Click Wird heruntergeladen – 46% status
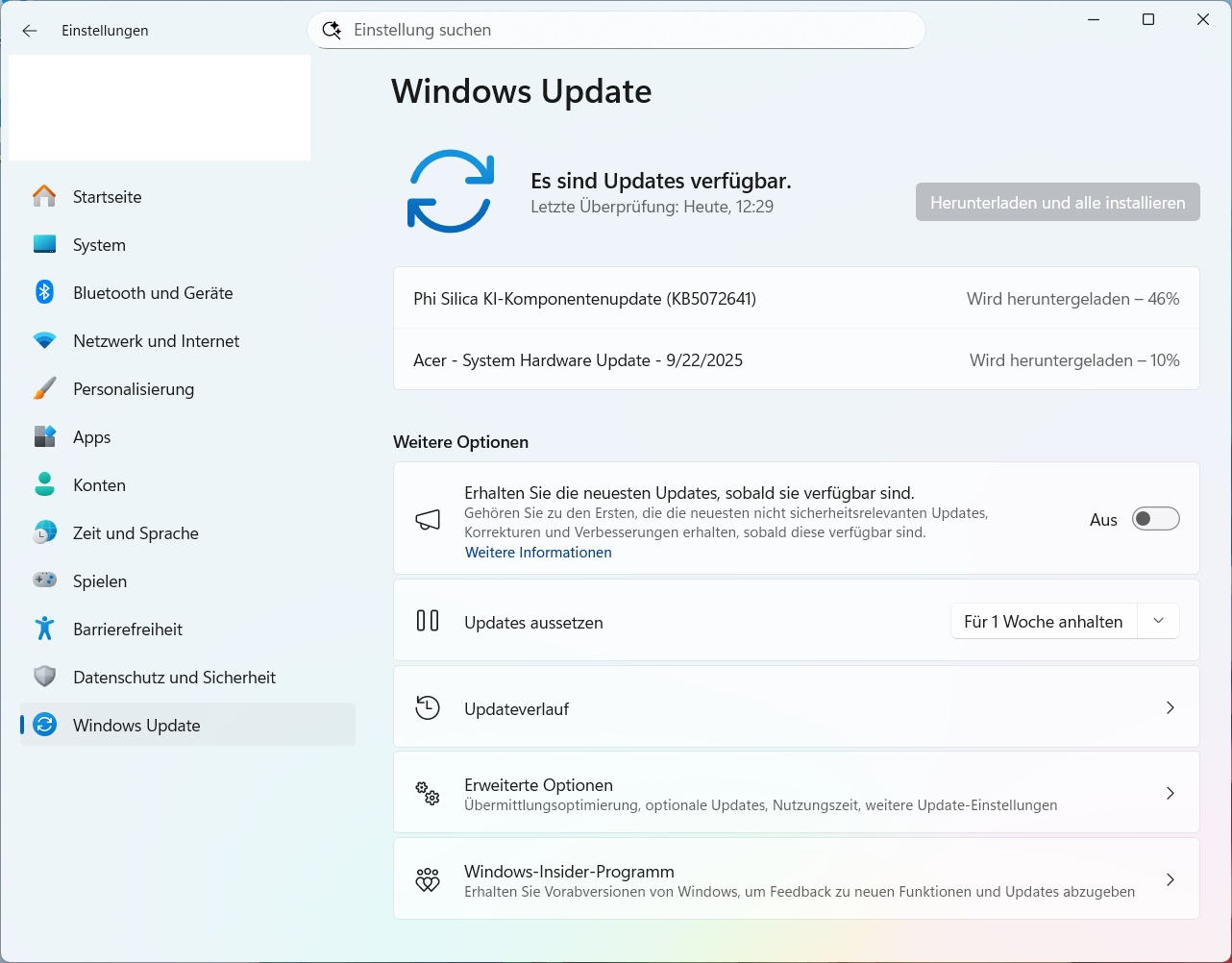 1072,299
